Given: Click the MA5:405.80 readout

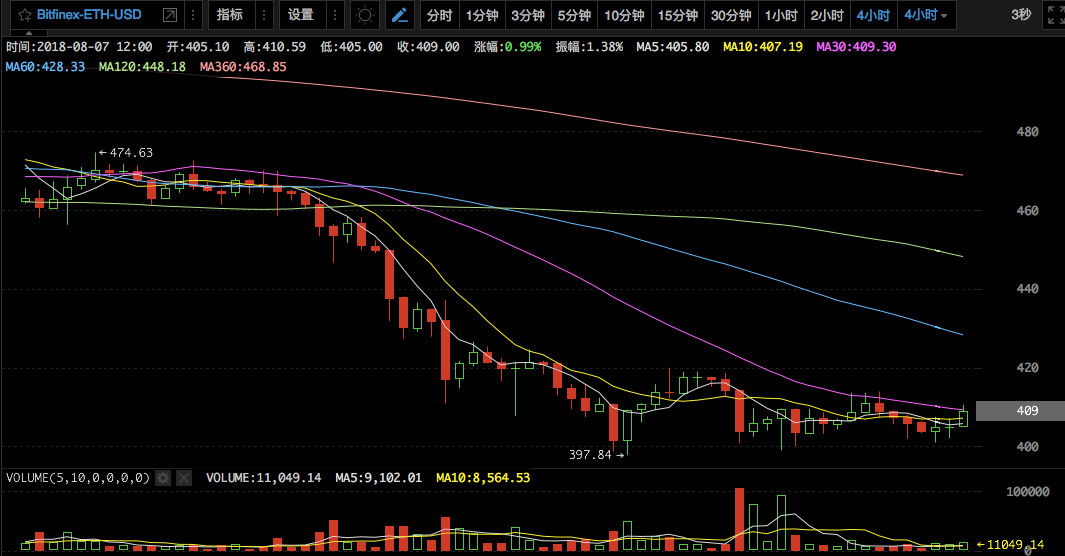Looking at the screenshot, I should [672, 47].
